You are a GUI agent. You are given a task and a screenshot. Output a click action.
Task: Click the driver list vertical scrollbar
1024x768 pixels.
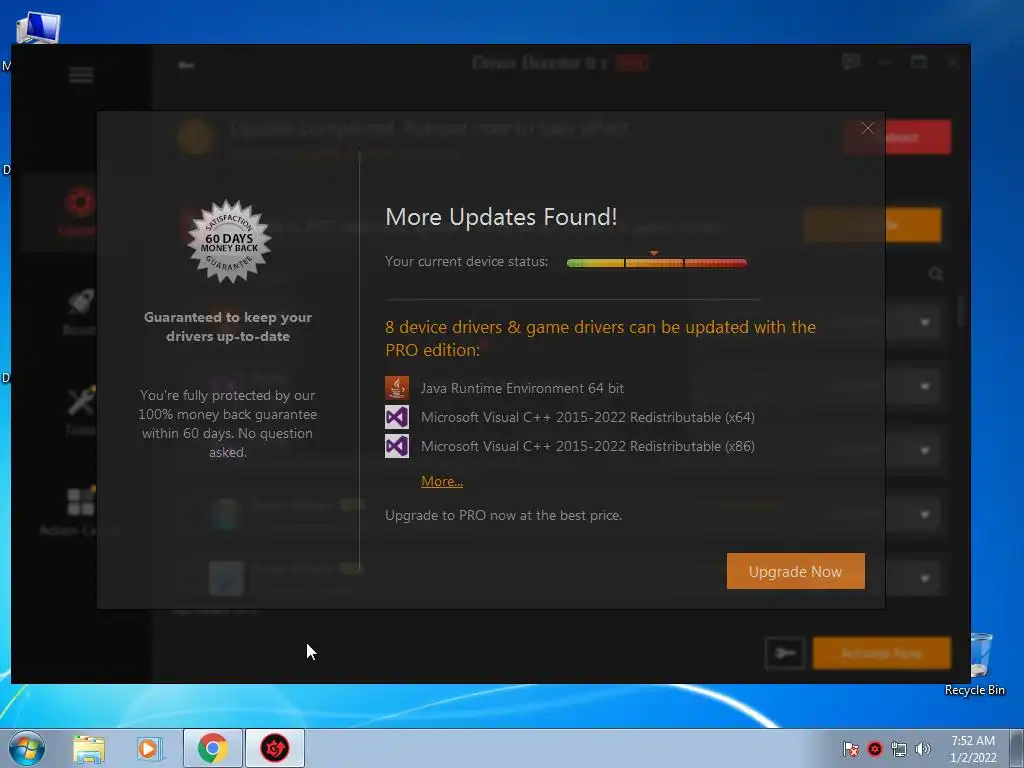[961, 312]
